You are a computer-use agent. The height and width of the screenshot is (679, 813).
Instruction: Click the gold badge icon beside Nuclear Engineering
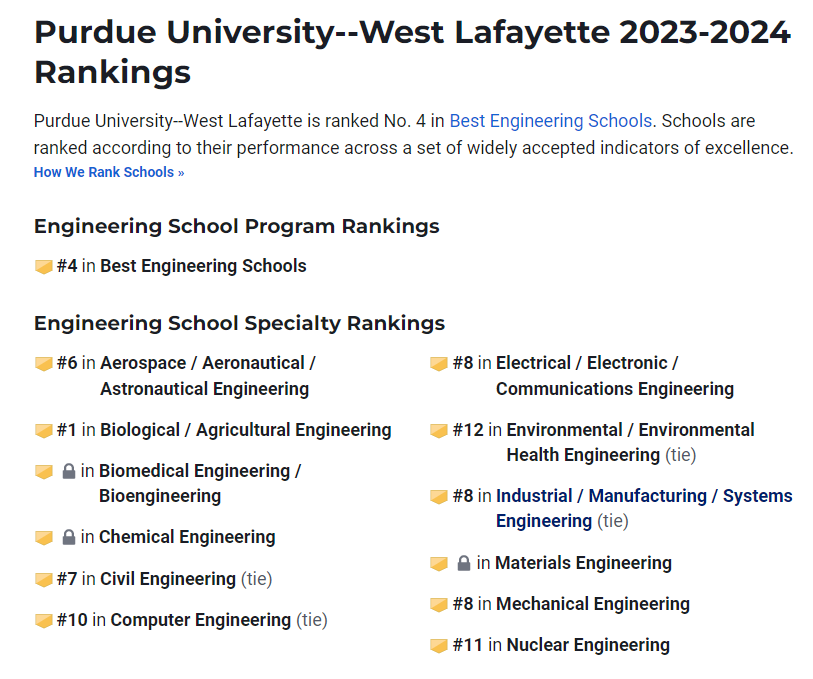click(439, 646)
